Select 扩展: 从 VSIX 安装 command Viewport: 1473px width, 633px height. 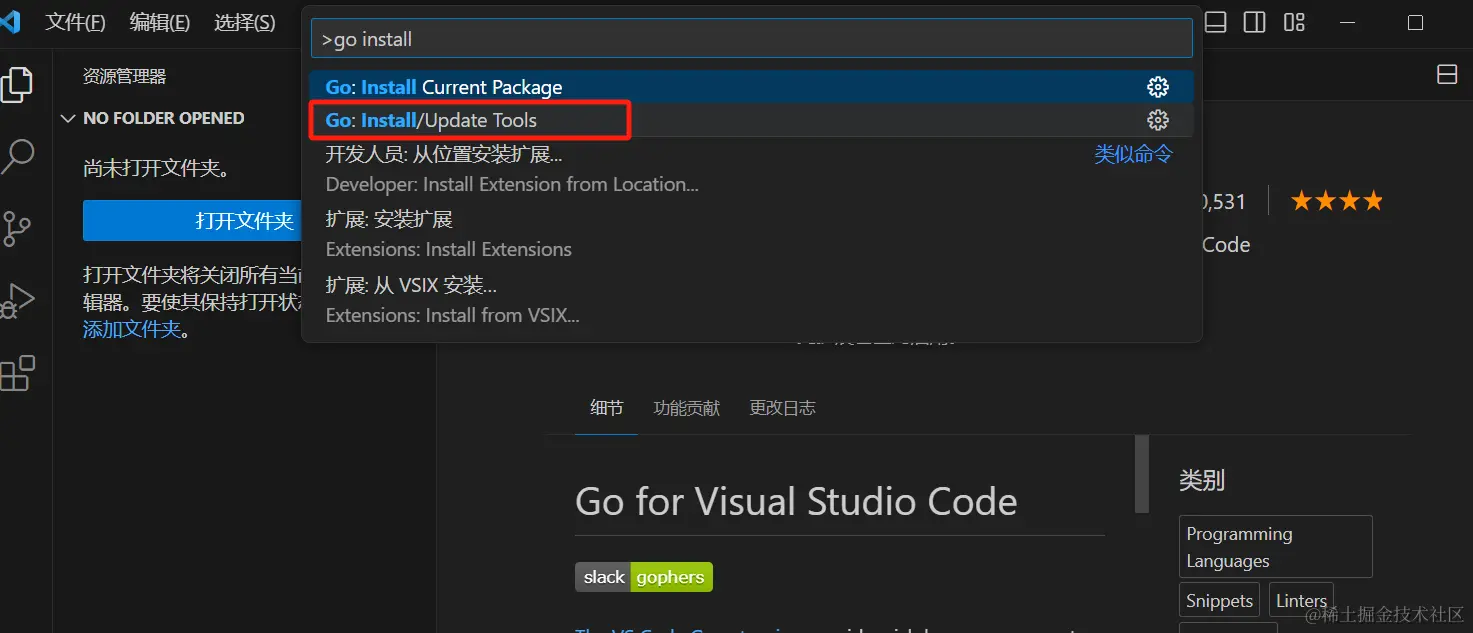752,300
